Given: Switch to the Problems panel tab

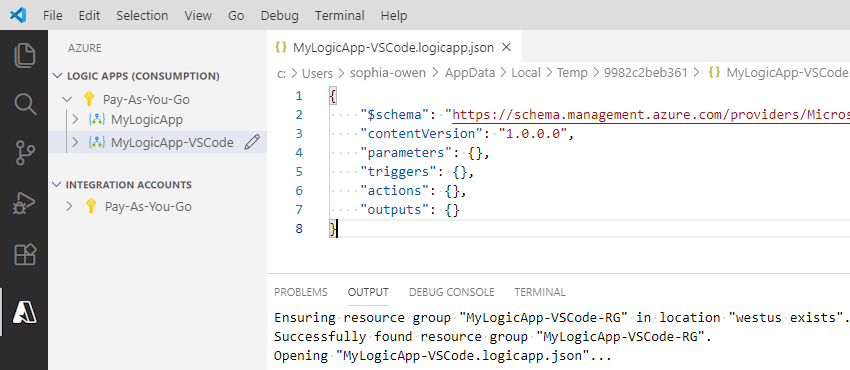Looking at the screenshot, I should [301, 292].
